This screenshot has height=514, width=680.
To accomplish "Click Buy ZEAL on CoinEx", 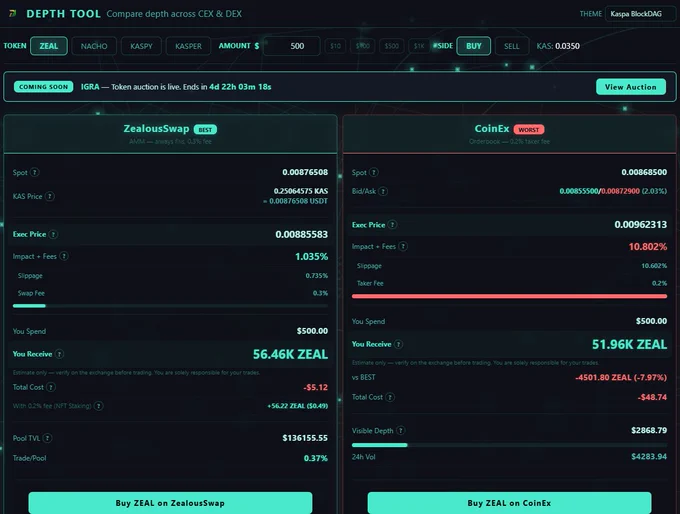I will tap(509, 503).
